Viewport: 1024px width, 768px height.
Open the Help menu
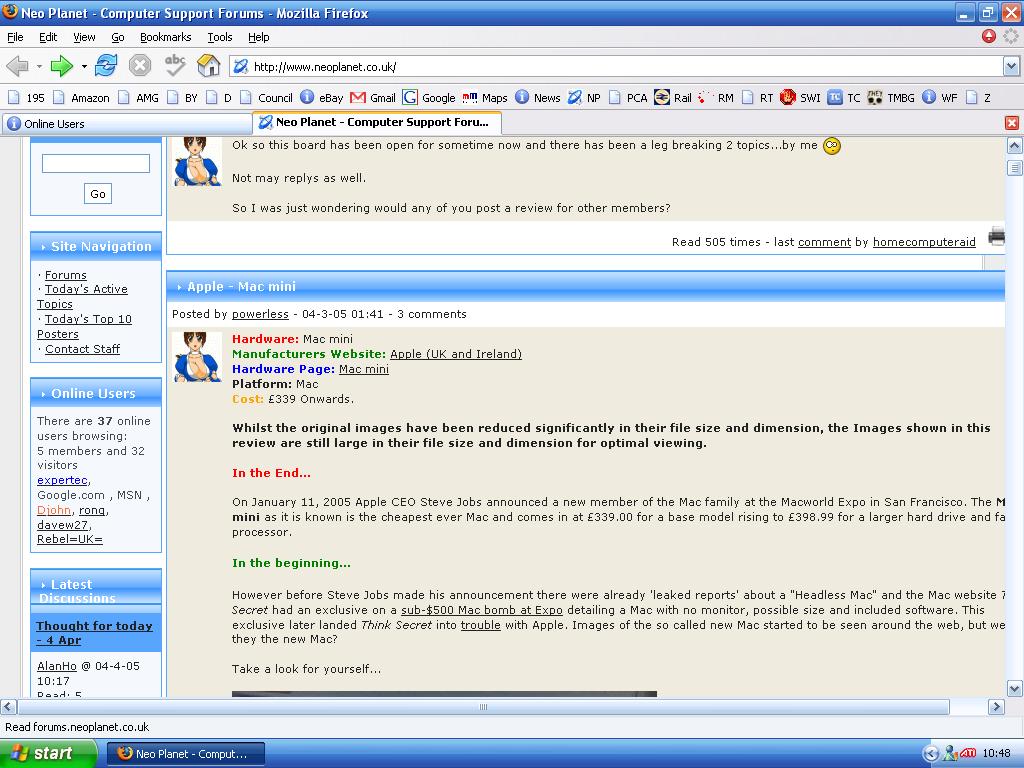point(259,37)
